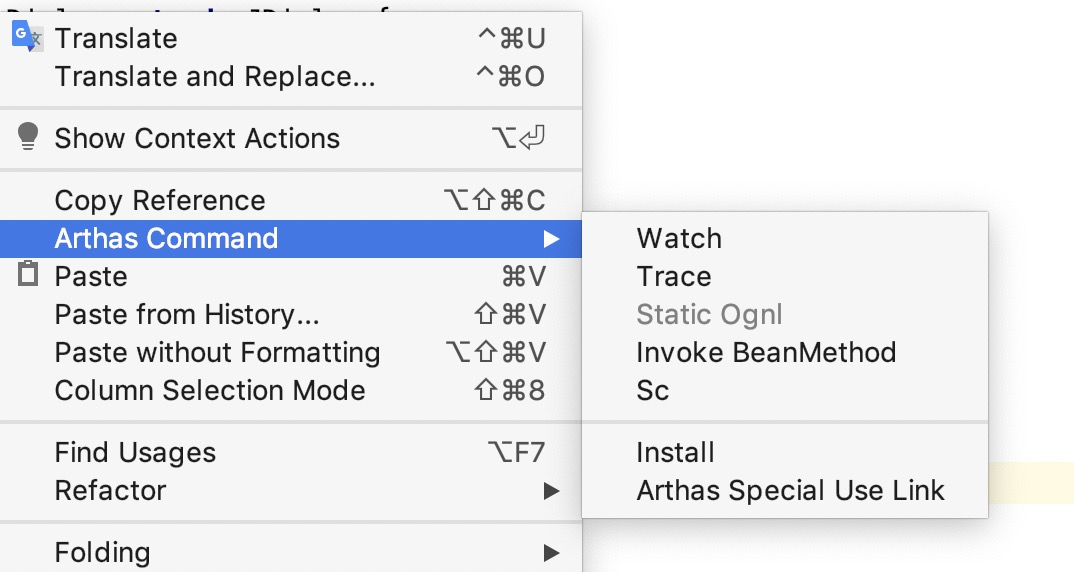Select Translate and Replace menu item

[291, 77]
